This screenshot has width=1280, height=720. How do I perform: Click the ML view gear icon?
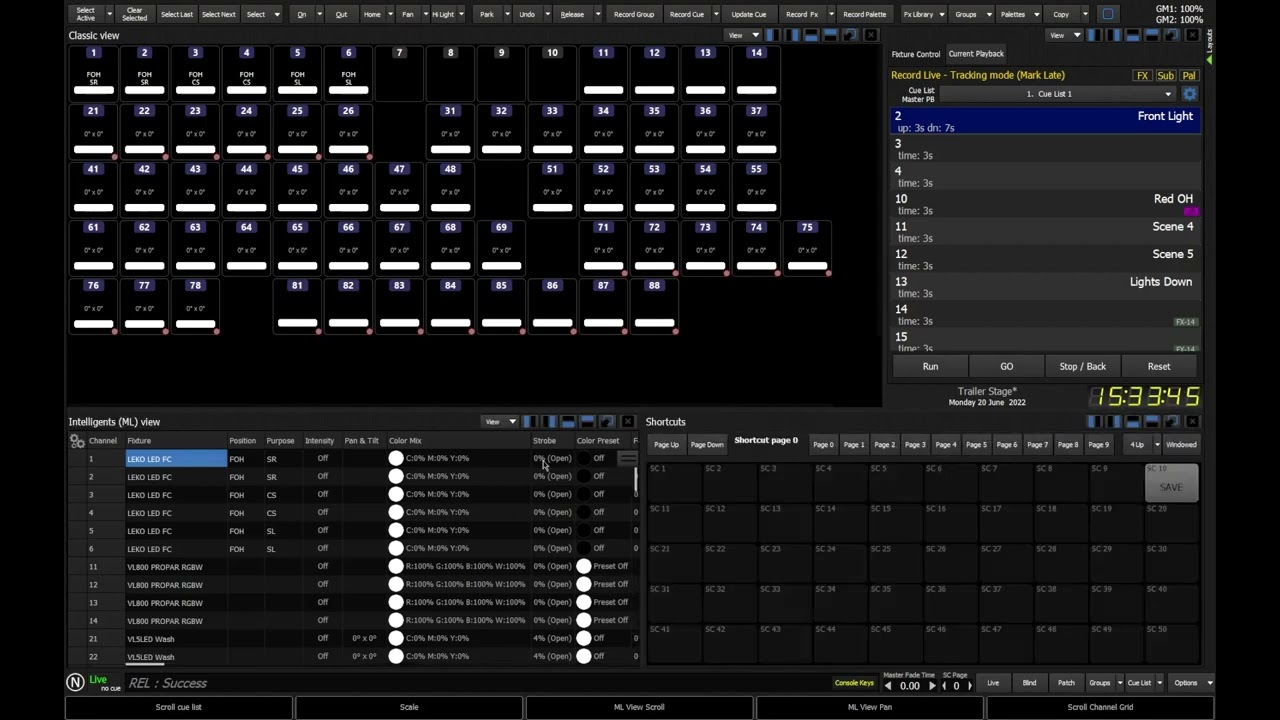click(76, 440)
